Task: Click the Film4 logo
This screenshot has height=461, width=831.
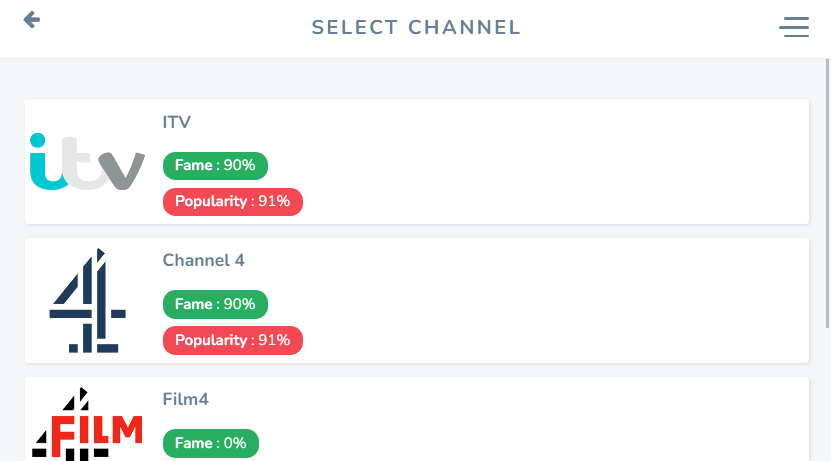Action: tap(88, 424)
